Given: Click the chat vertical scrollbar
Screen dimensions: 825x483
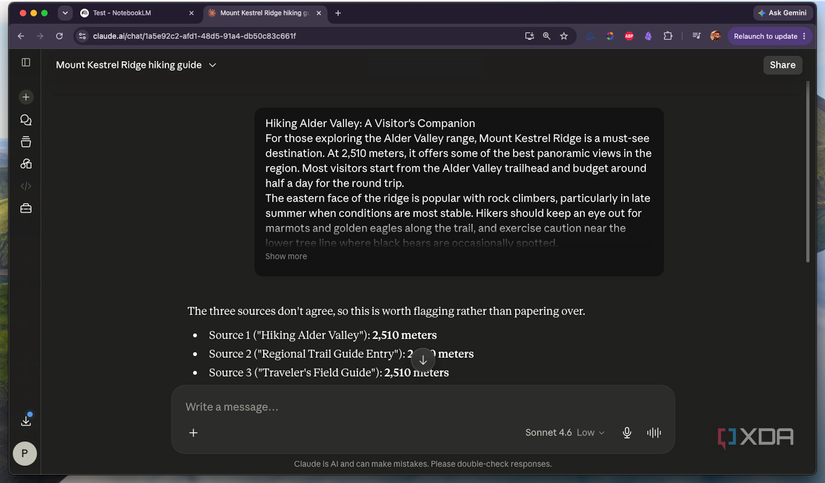Looking at the screenshot, I should pyautogui.click(x=807, y=173).
